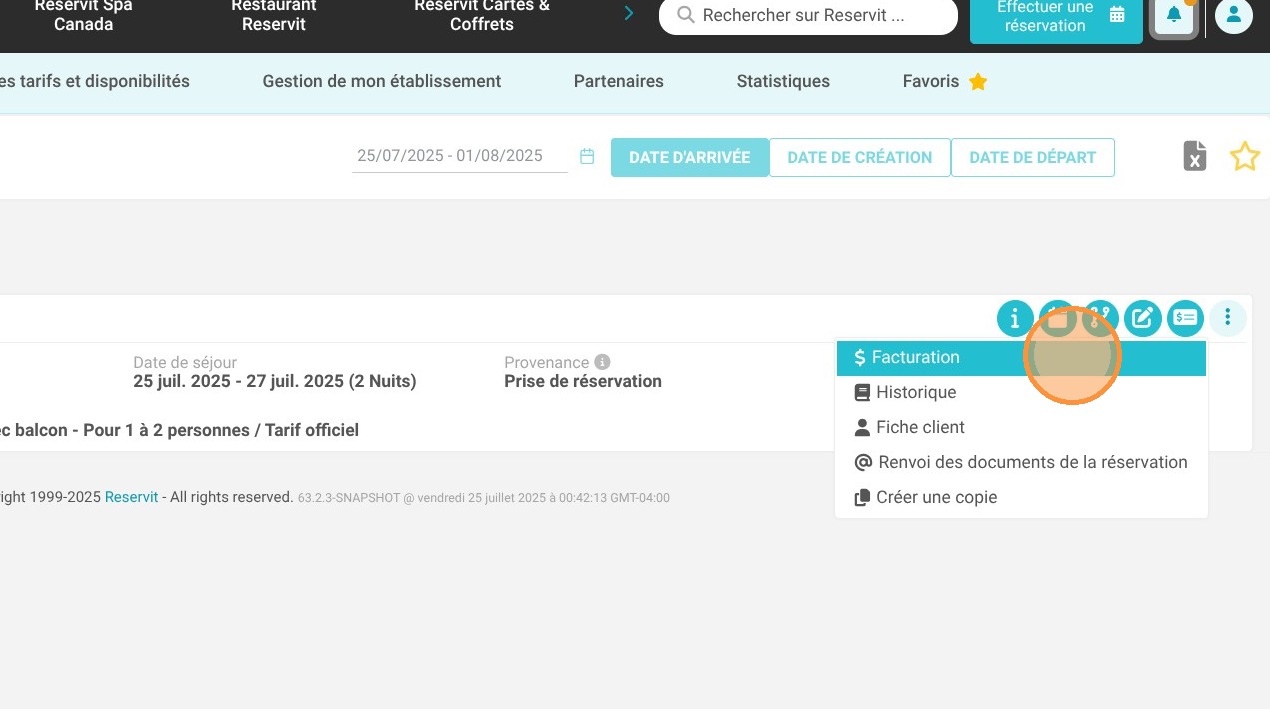Viewport: 1270px width, 709px height.
Task: Open Fiche client from the menu
Action: [1021, 427]
